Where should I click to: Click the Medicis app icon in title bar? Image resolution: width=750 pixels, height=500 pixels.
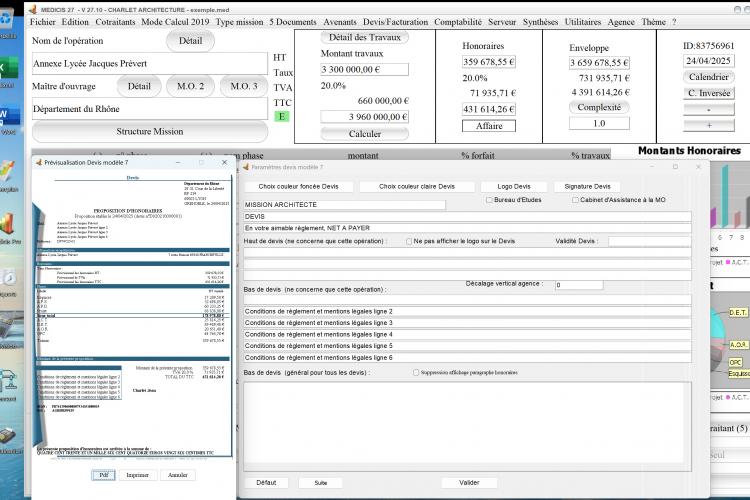(33, 9)
